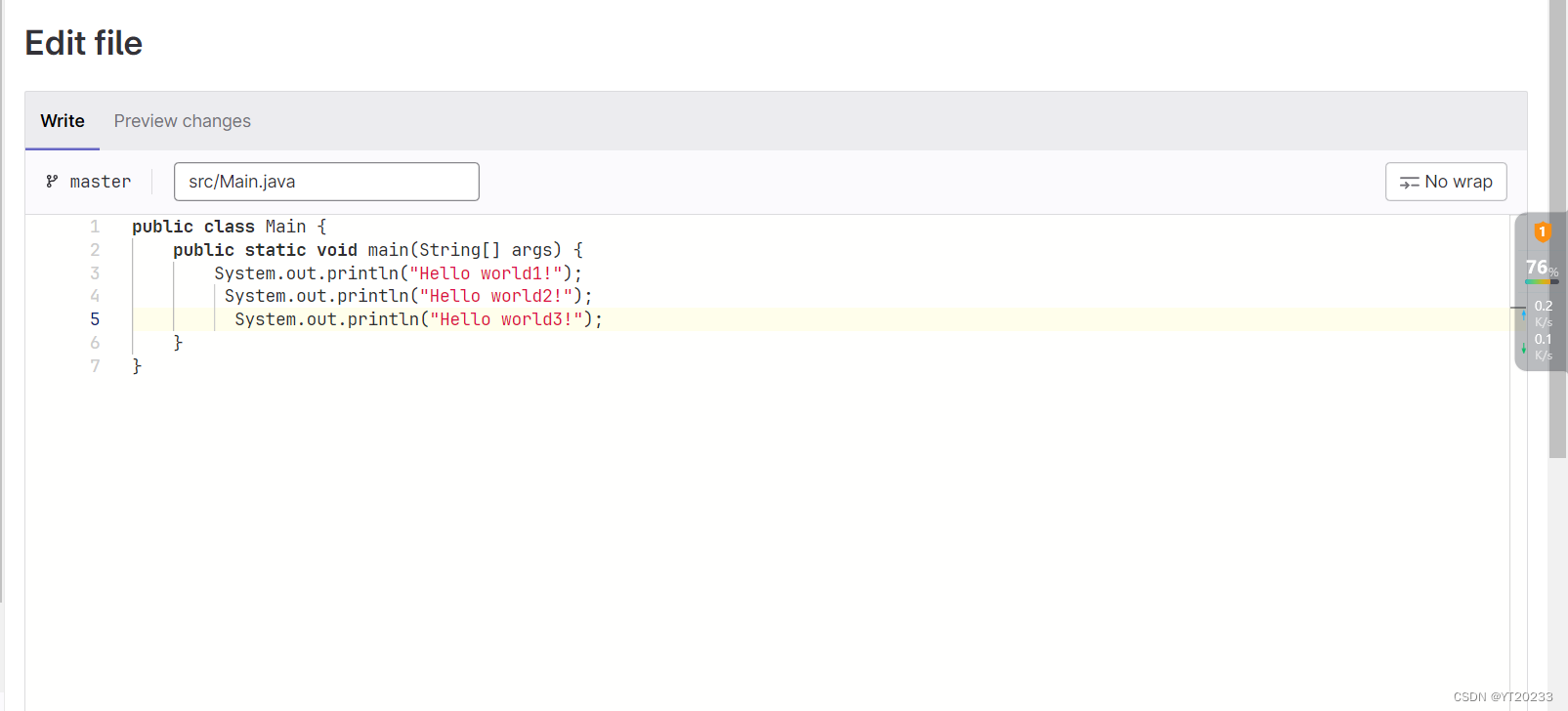Select line number 2 in the gutter
Viewport: 1568px width, 711px height.
(95, 250)
